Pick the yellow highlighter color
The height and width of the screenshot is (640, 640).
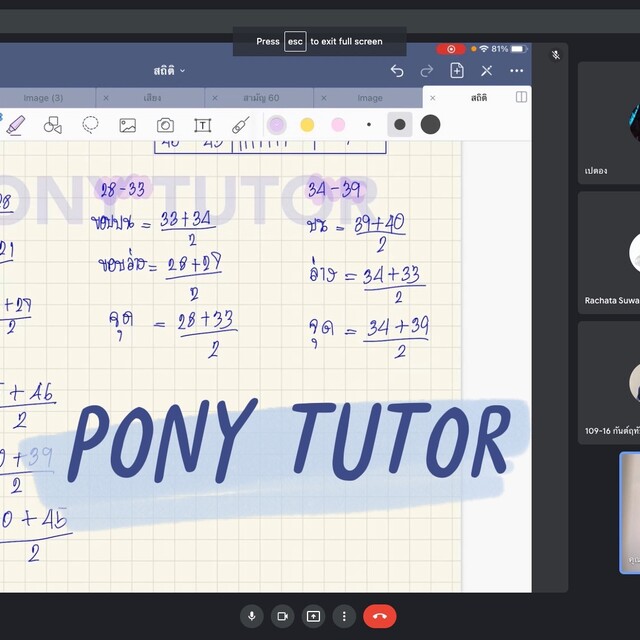(307, 125)
